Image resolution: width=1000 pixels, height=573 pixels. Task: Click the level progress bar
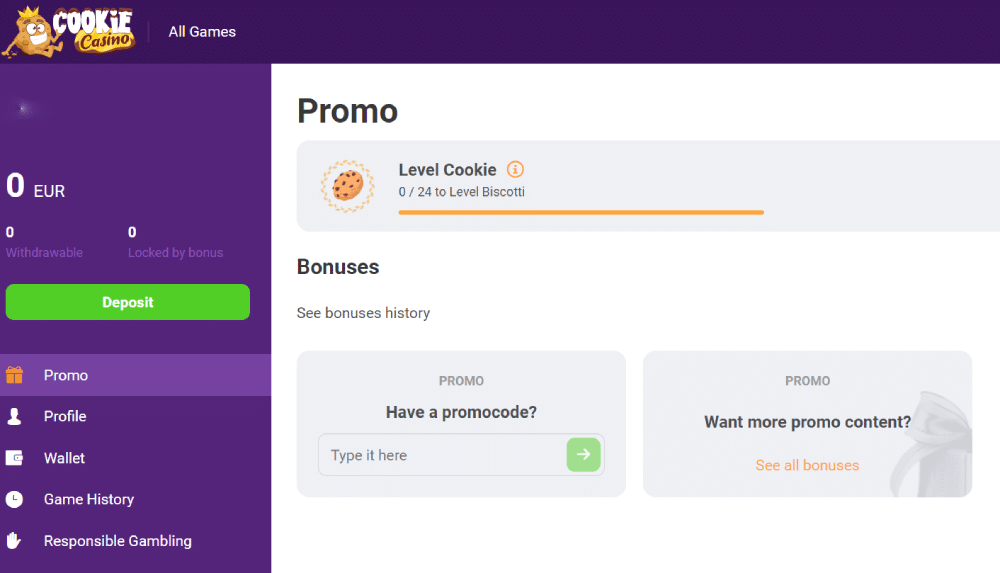(581, 212)
